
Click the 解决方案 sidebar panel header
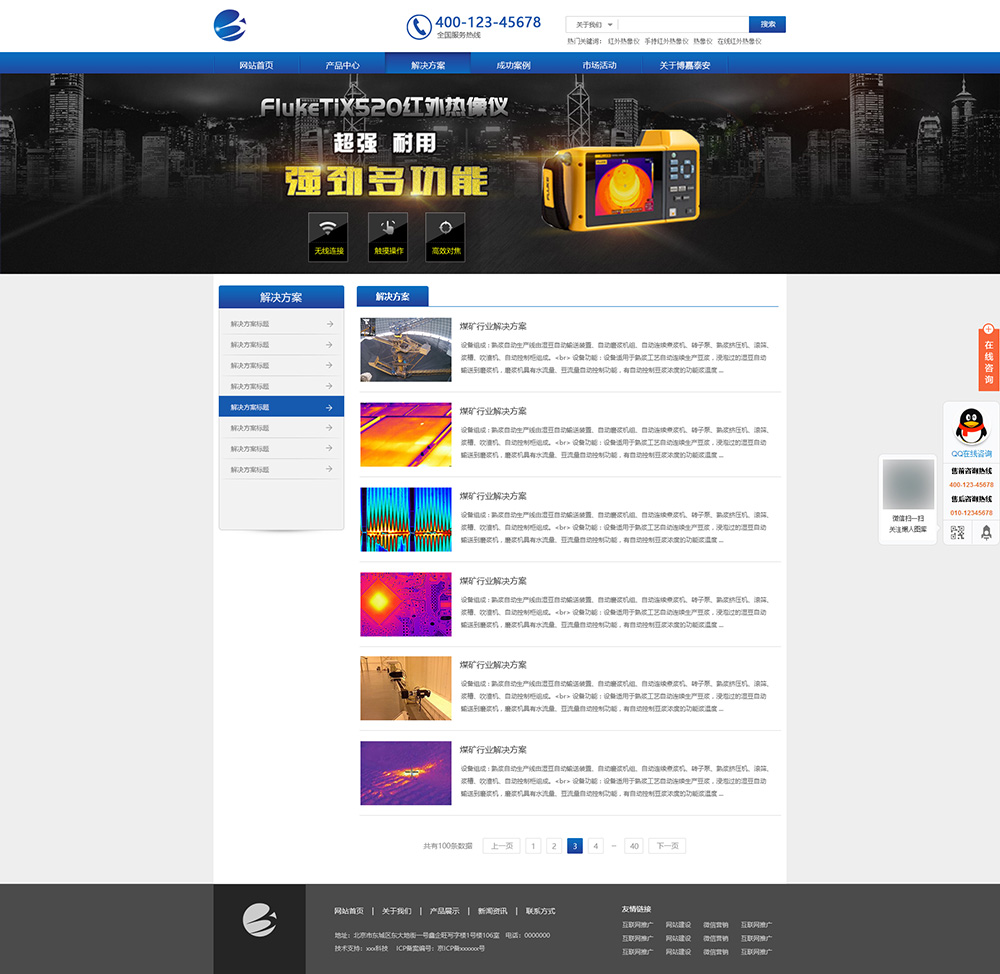[x=281, y=297]
